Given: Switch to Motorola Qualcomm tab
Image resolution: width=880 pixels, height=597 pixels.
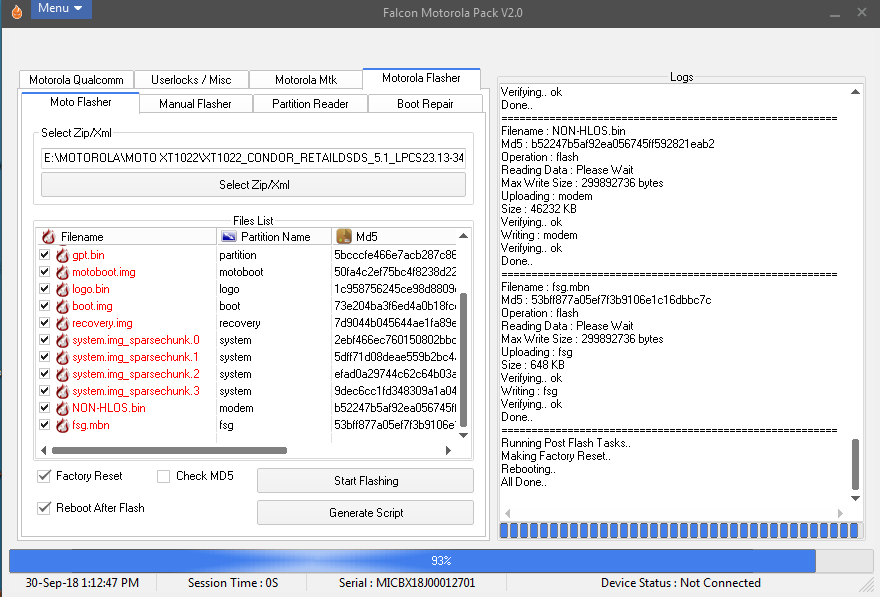Looking at the screenshot, I should pyautogui.click(x=76, y=80).
